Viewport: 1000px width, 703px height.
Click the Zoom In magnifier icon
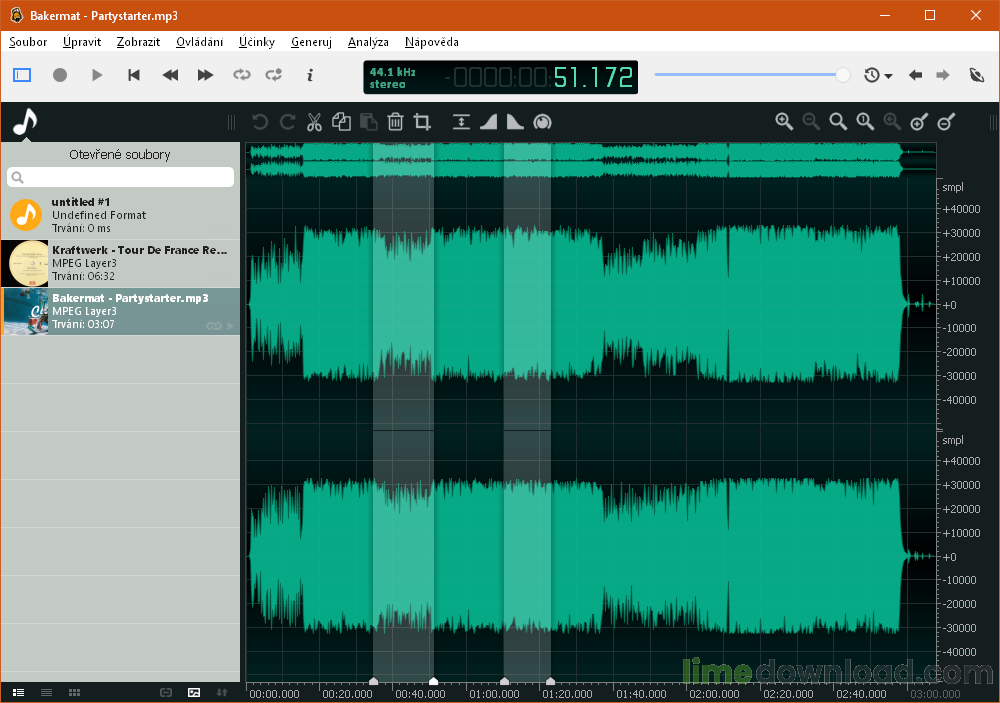click(784, 122)
